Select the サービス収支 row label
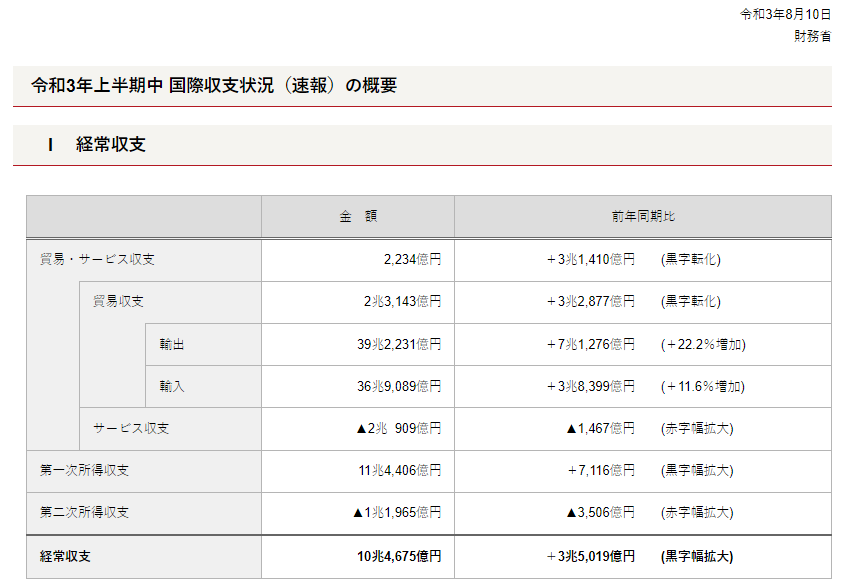This screenshot has height=588, width=849. (131, 428)
